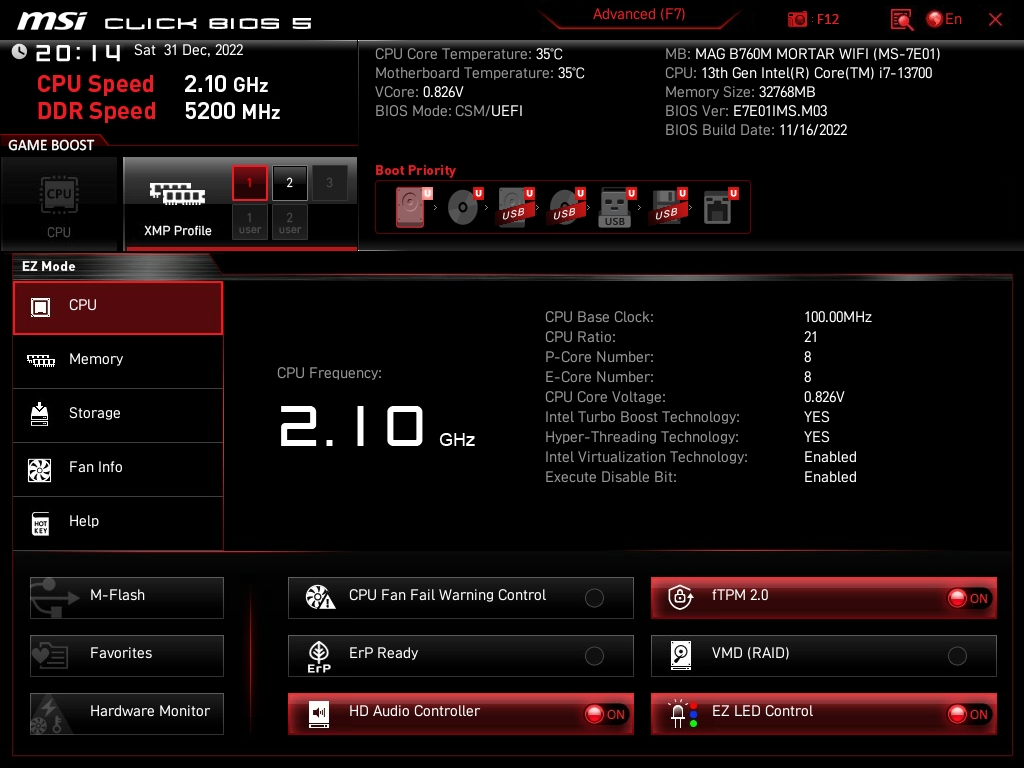Image resolution: width=1024 pixels, height=768 pixels.
Task: Click the speaker icon of HD Audio Controller
Action: pyautogui.click(x=319, y=714)
